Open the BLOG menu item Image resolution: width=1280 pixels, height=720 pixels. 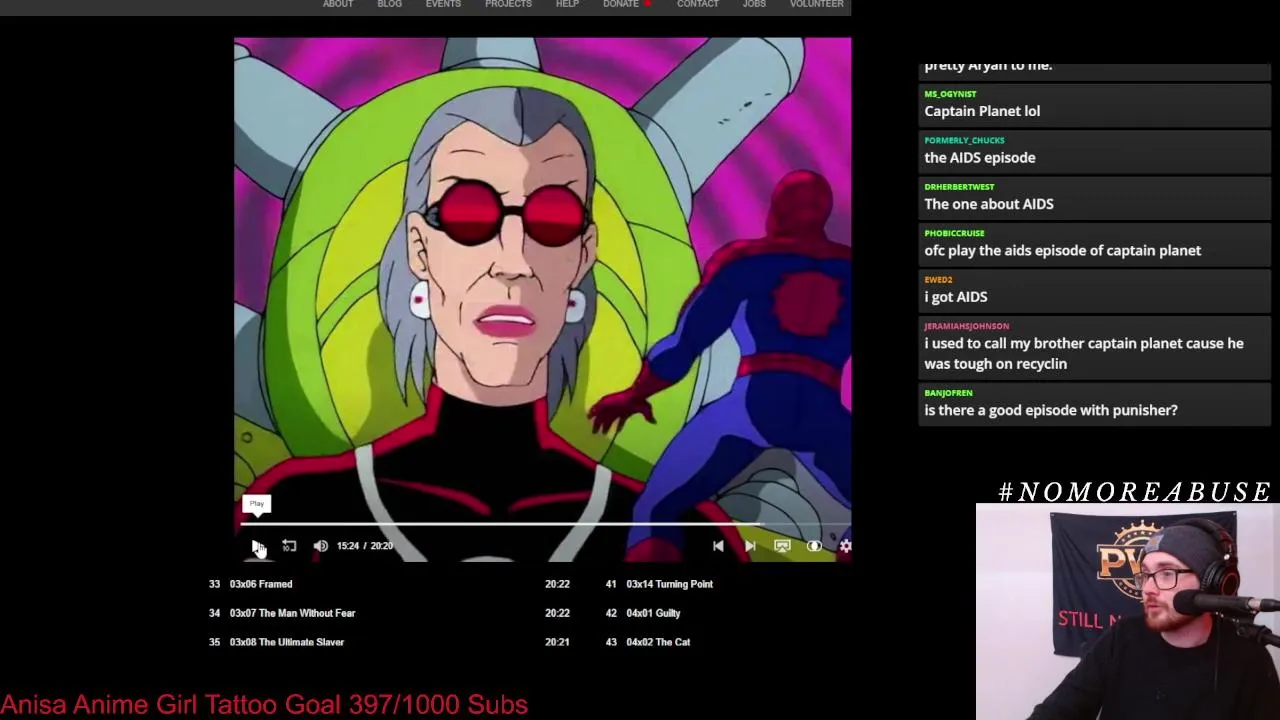389,4
